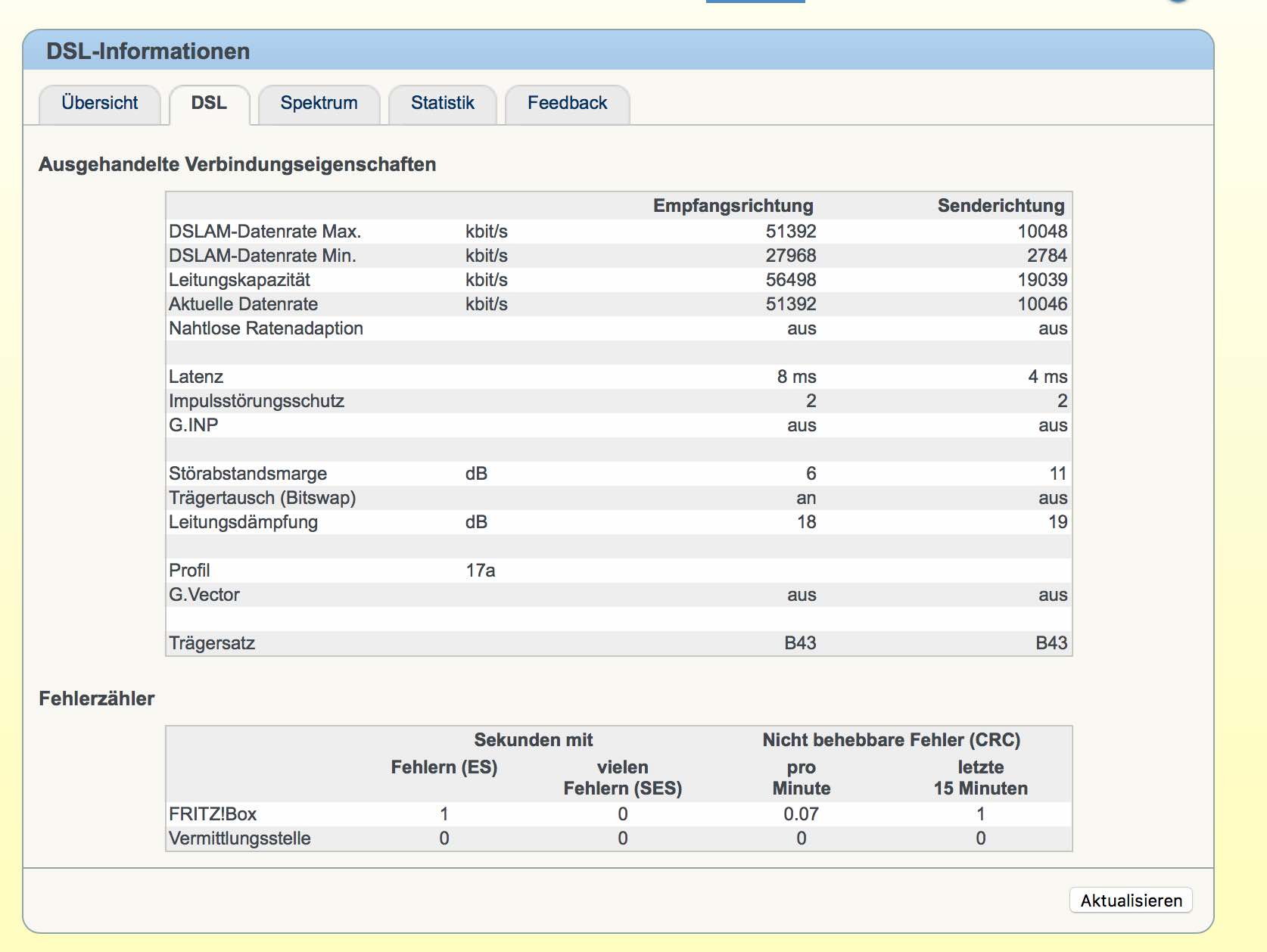Click the Ausgehandelte Verbindungseigenschaften heading

pos(238,165)
